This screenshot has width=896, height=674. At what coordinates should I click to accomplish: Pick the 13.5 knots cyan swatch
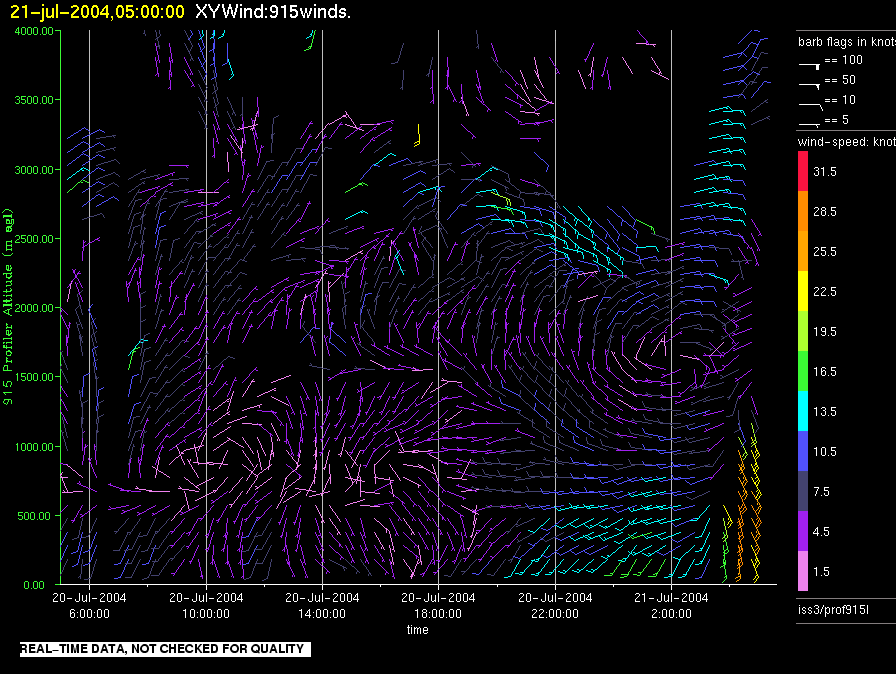803,411
